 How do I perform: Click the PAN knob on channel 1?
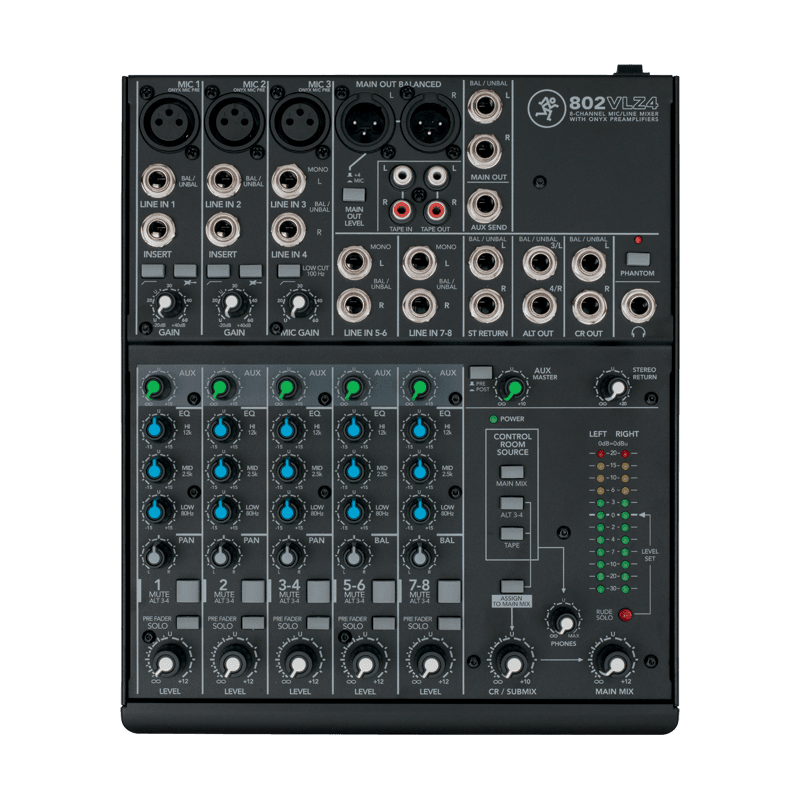156,555
